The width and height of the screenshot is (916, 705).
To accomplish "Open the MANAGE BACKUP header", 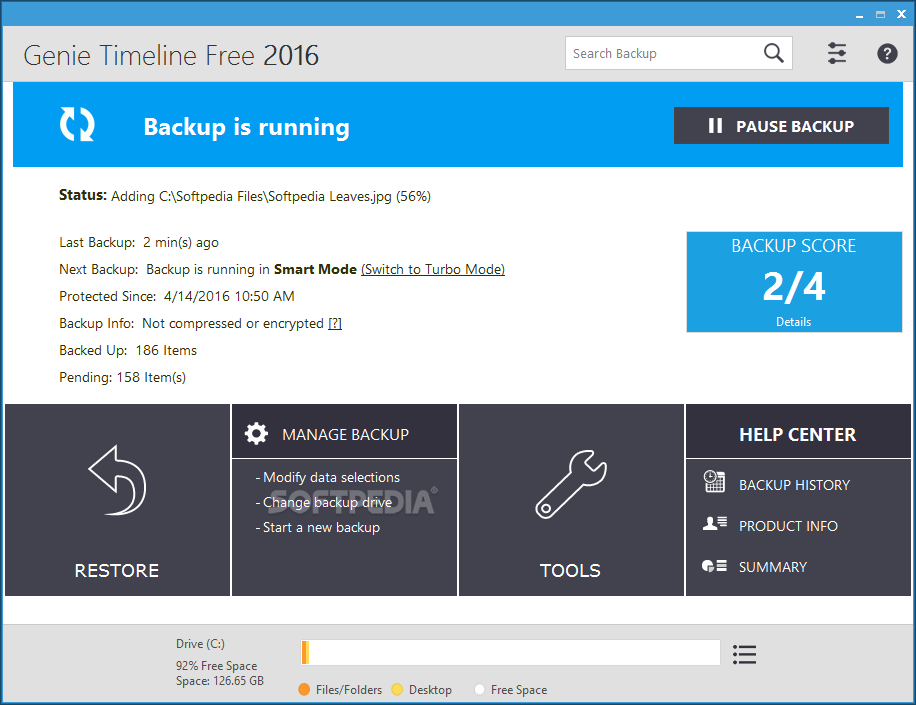I will pyautogui.click(x=344, y=431).
